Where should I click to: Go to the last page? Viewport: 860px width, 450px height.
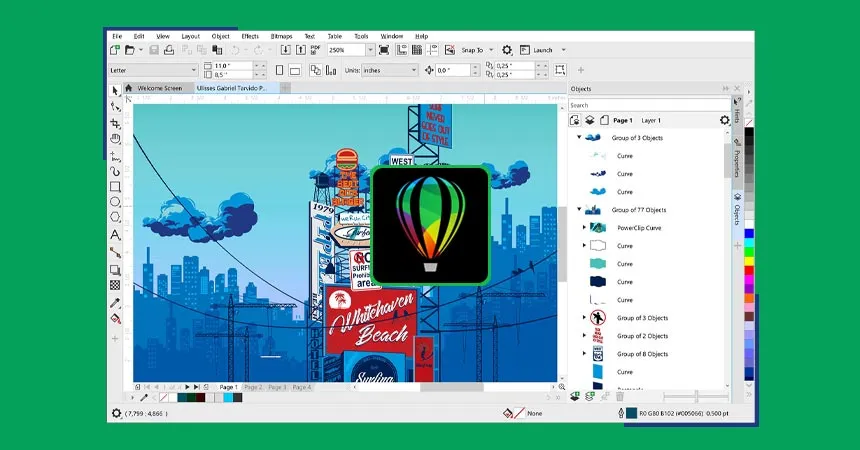tap(197, 387)
